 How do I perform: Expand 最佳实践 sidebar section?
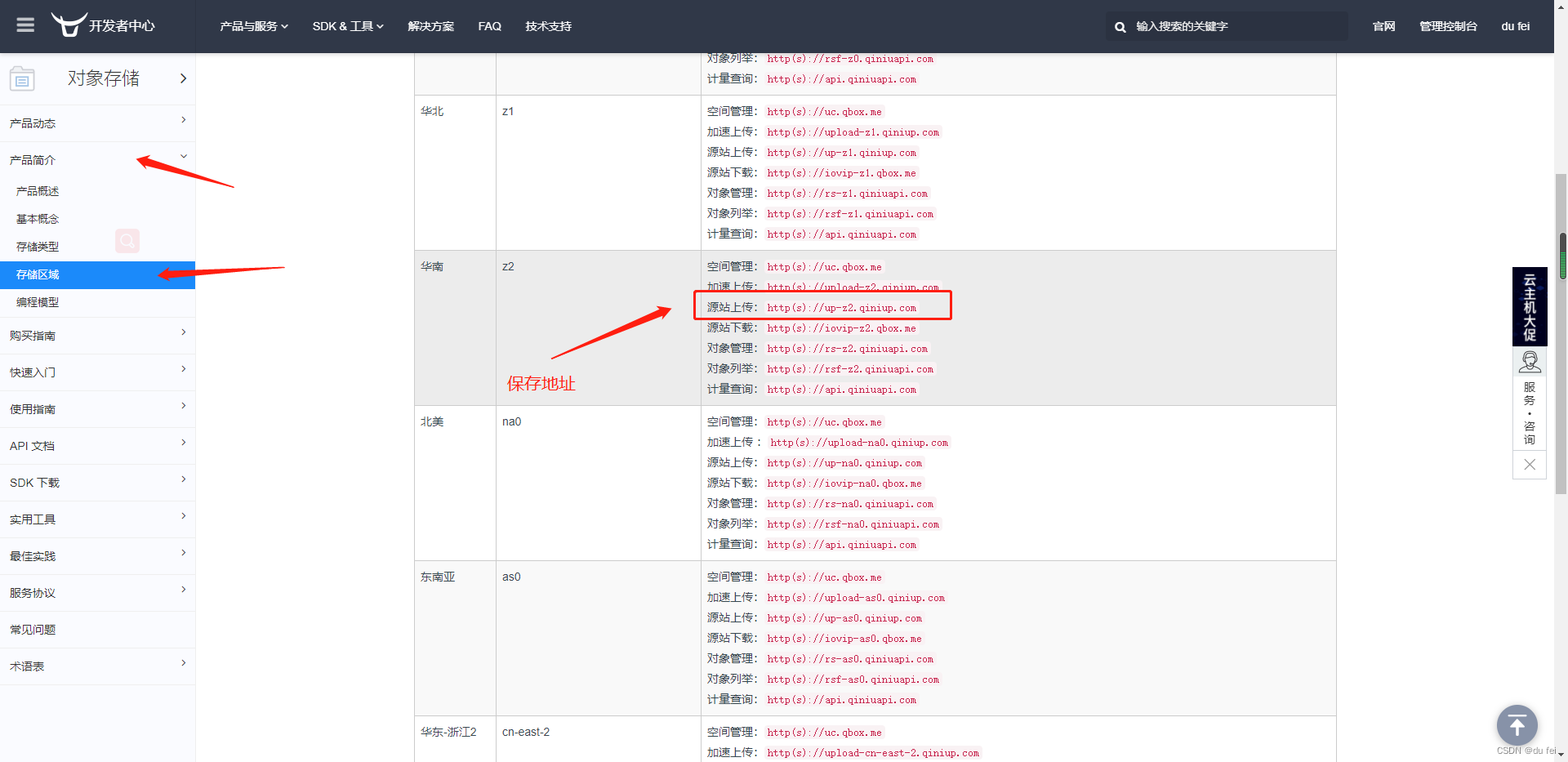pyautogui.click(x=98, y=556)
